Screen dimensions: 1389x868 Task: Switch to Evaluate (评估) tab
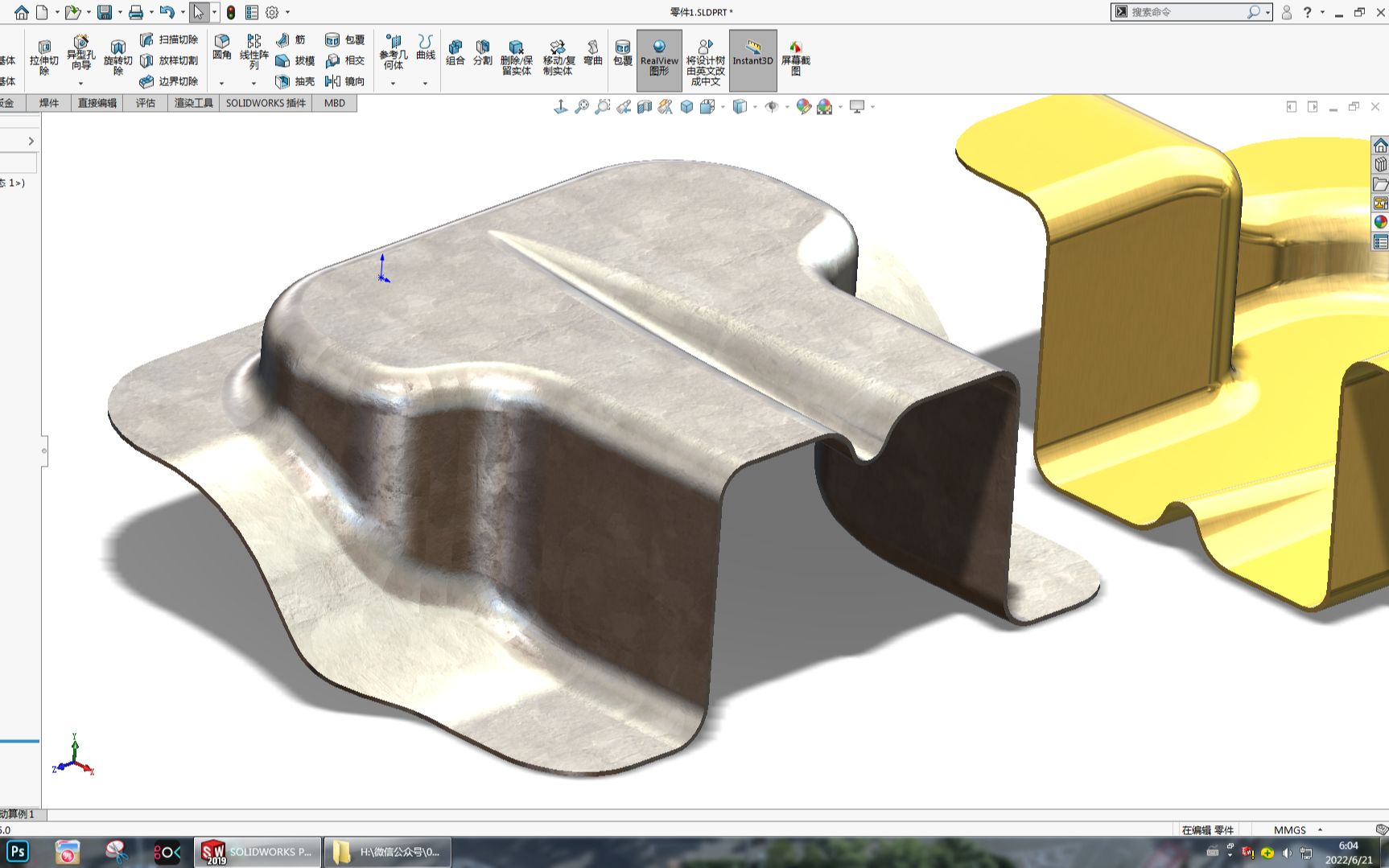coord(146,103)
